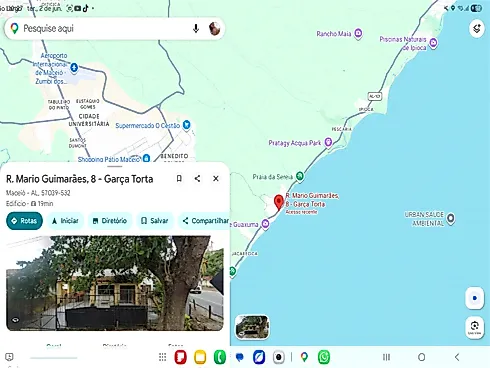Image resolution: width=490 pixels, height=368 pixels.
Task: Click the Google Maps logo in search bar
Action: click(14, 29)
